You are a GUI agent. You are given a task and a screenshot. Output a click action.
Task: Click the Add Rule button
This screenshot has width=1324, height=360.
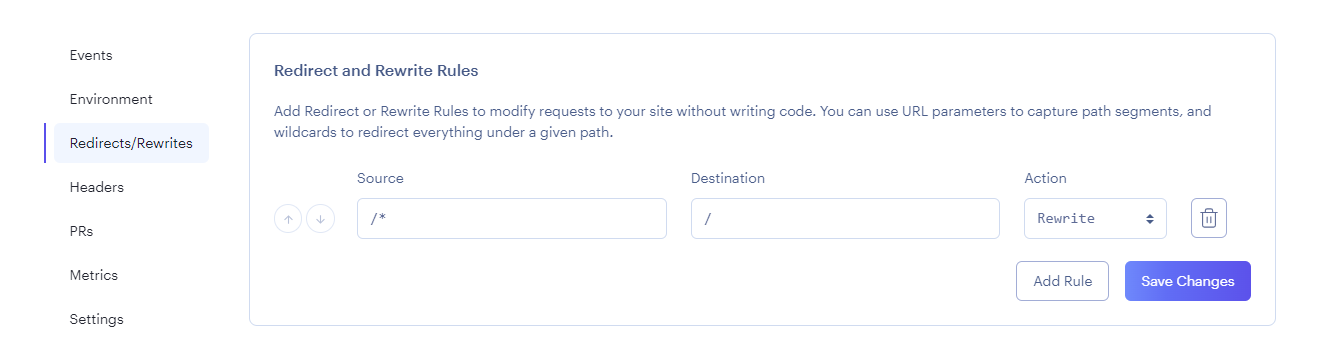point(1062,281)
